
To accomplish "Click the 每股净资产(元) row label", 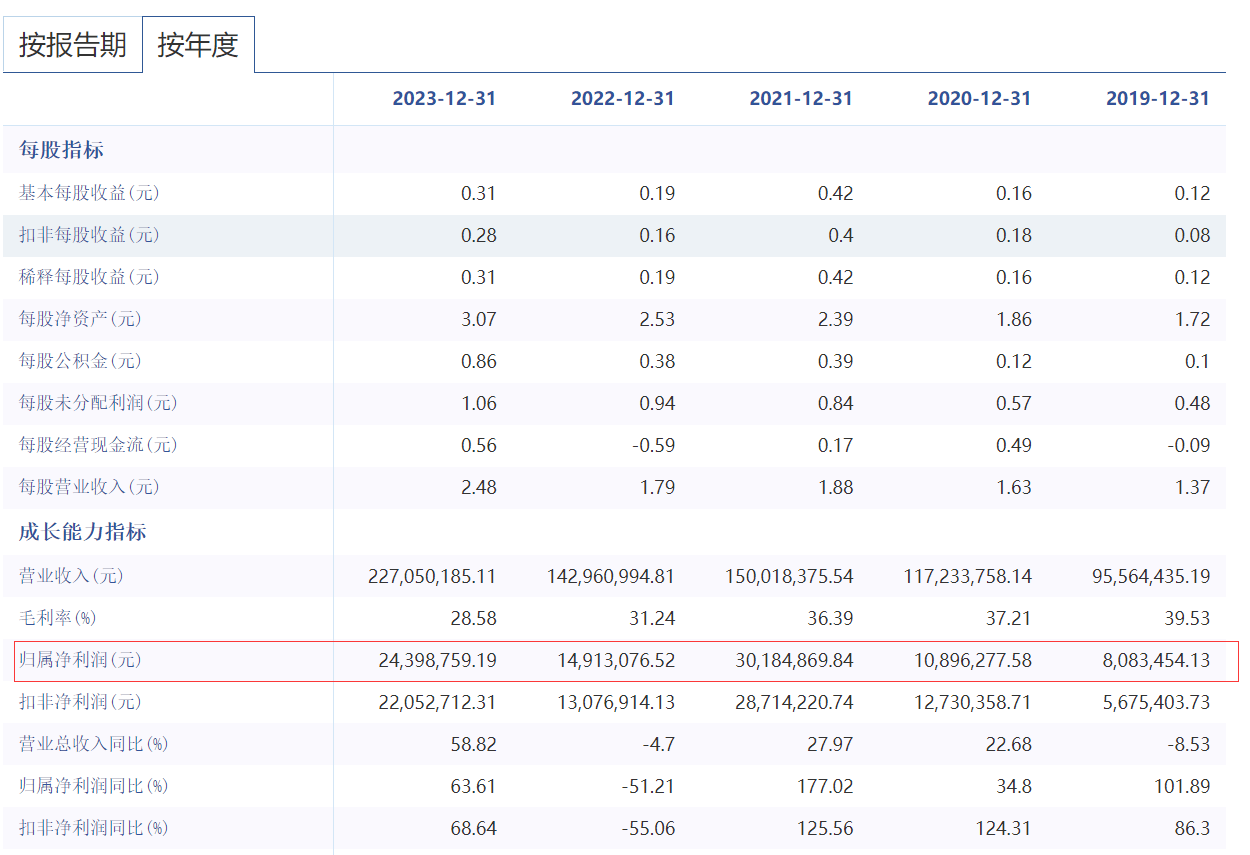I will [80, 319].
